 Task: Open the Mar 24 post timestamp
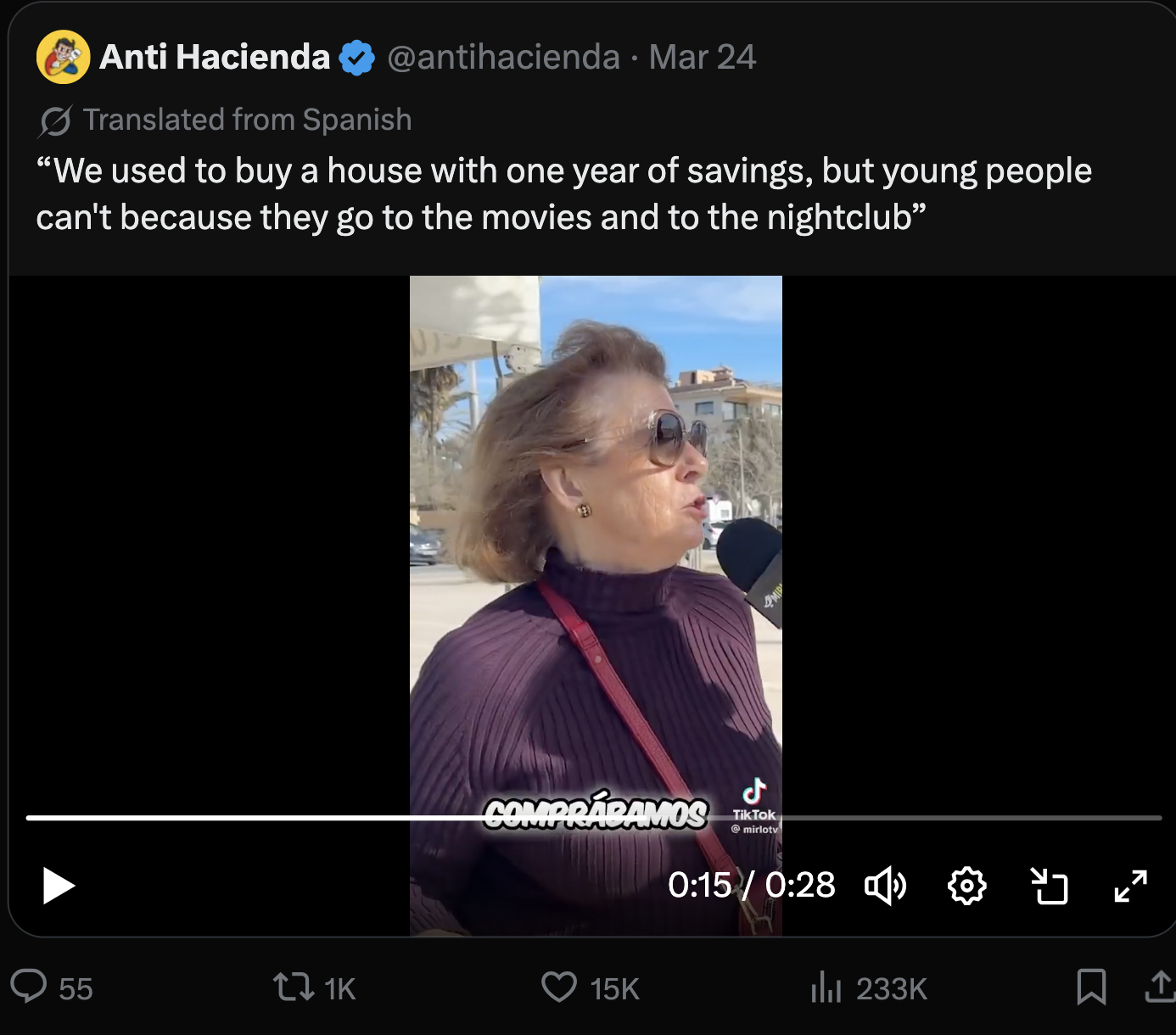point(702,57)
